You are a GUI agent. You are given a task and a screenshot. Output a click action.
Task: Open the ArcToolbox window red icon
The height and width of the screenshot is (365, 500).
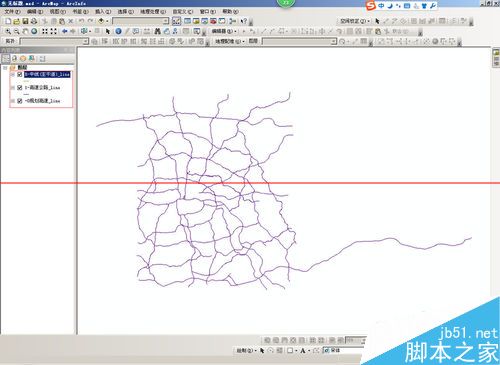point(213,21)
